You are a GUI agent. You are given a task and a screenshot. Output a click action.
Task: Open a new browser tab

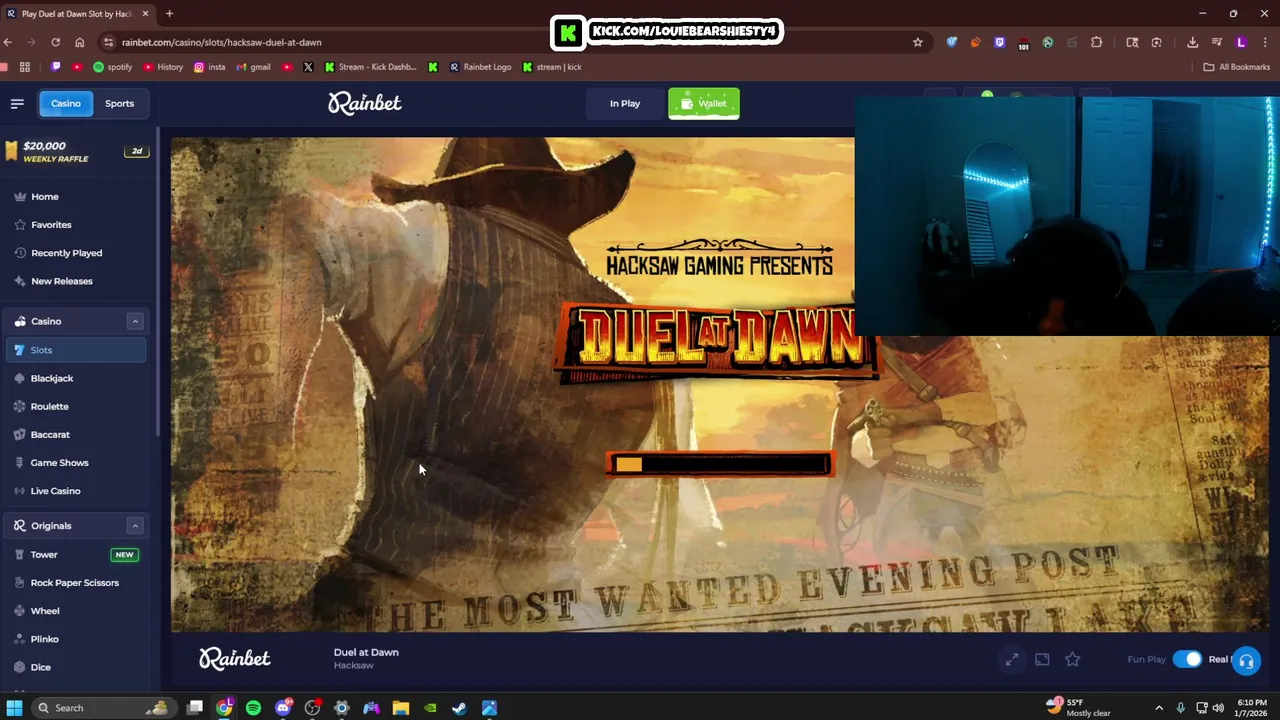[169, 14]
